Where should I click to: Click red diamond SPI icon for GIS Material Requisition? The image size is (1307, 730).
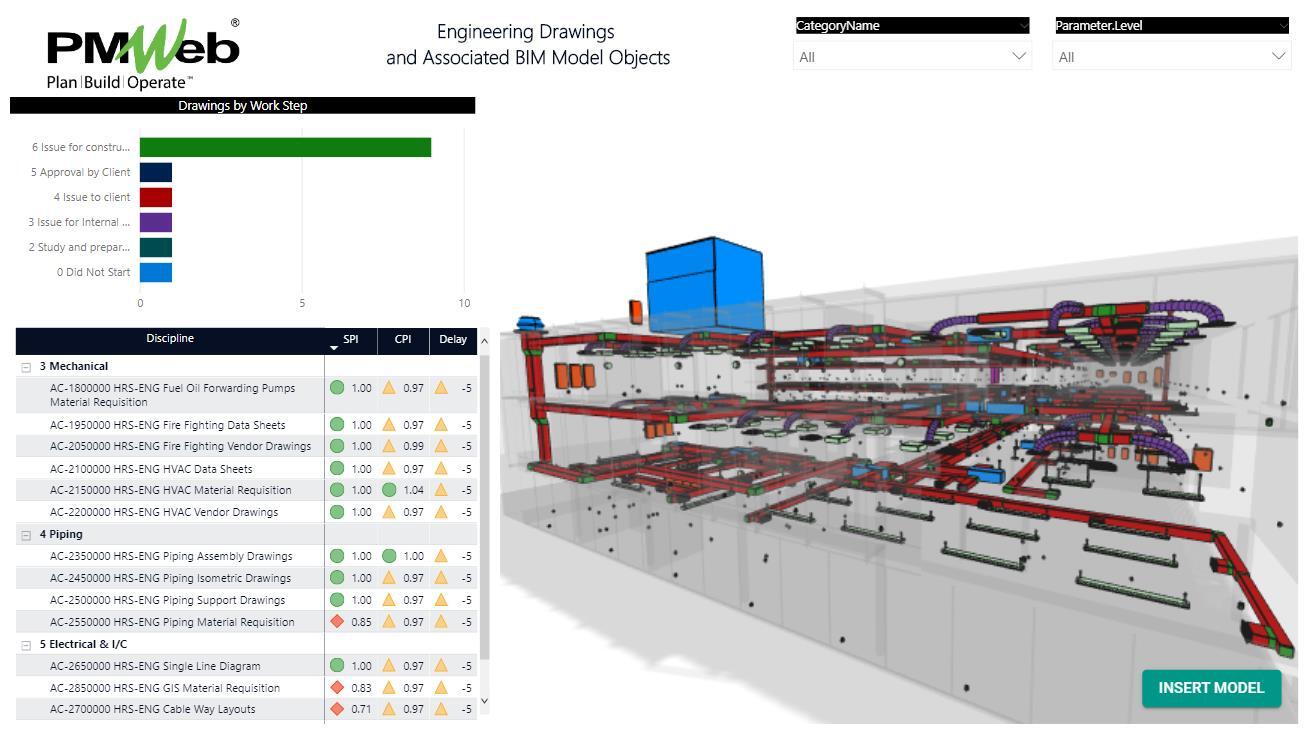coord(337,688)
